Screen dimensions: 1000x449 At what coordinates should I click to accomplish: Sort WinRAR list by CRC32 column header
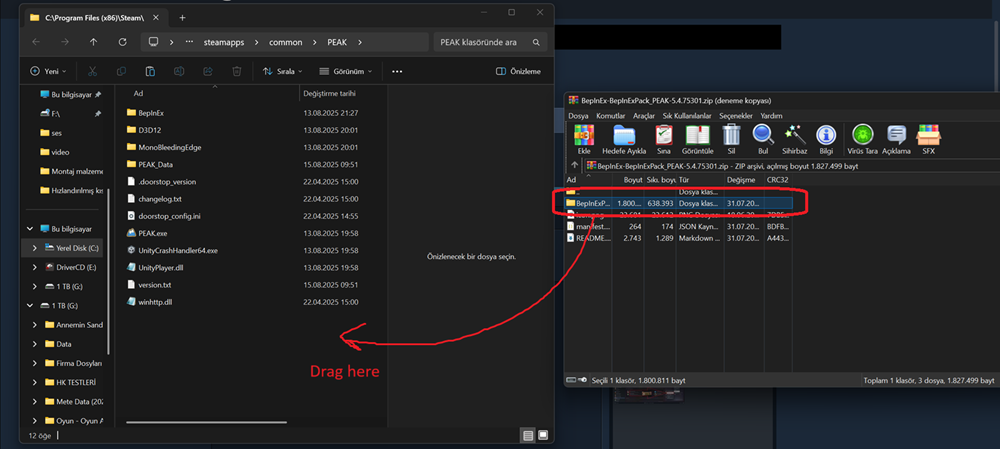(779, 180)
